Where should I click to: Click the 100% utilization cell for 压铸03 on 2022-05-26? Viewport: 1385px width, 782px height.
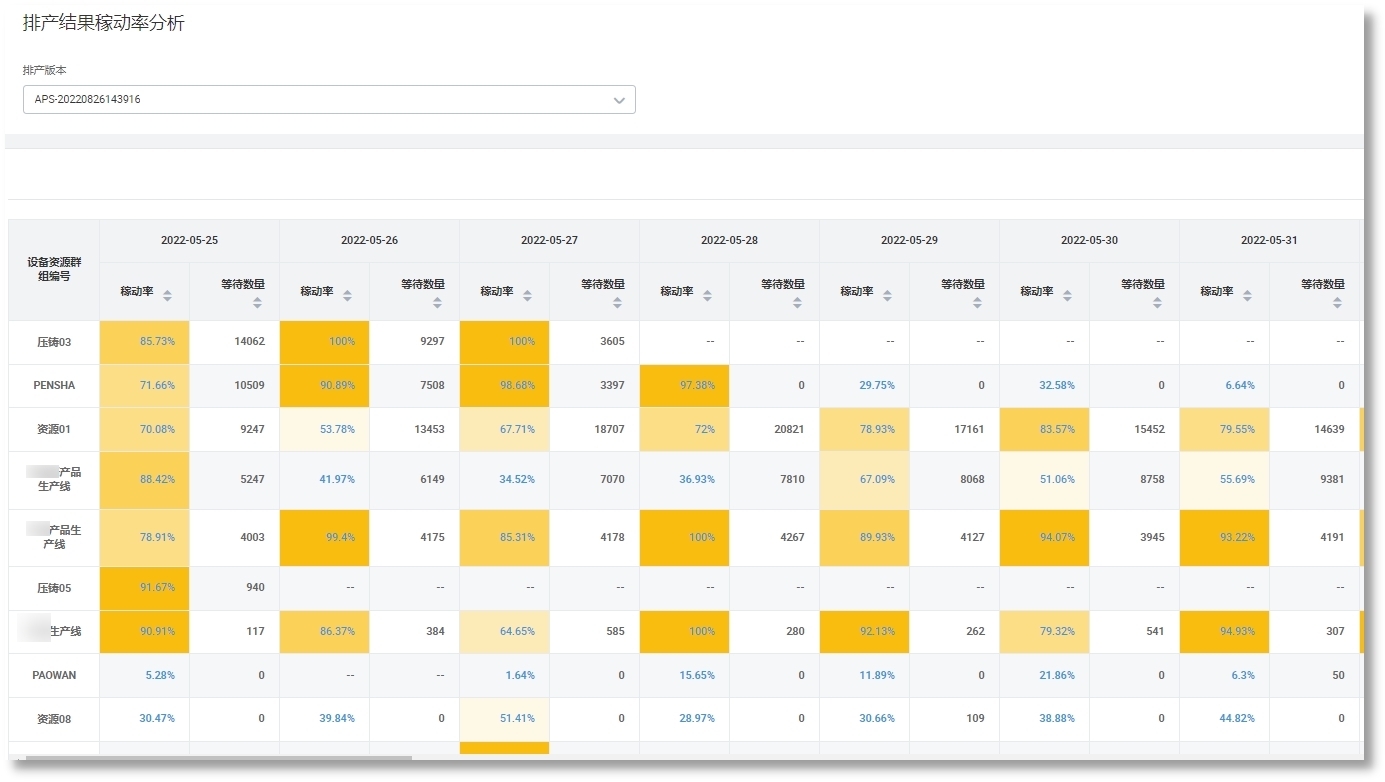click(324, 341)
